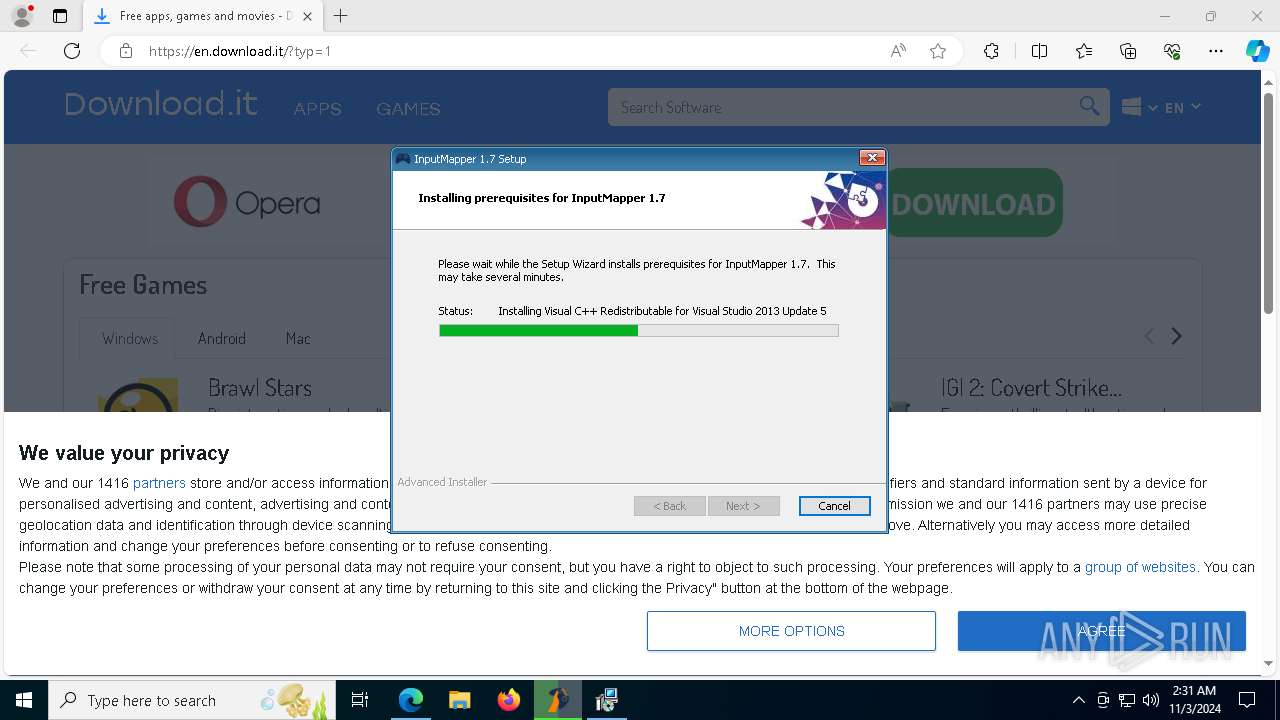Launch Microsoft Edge from the taskbar

point(411,700)
